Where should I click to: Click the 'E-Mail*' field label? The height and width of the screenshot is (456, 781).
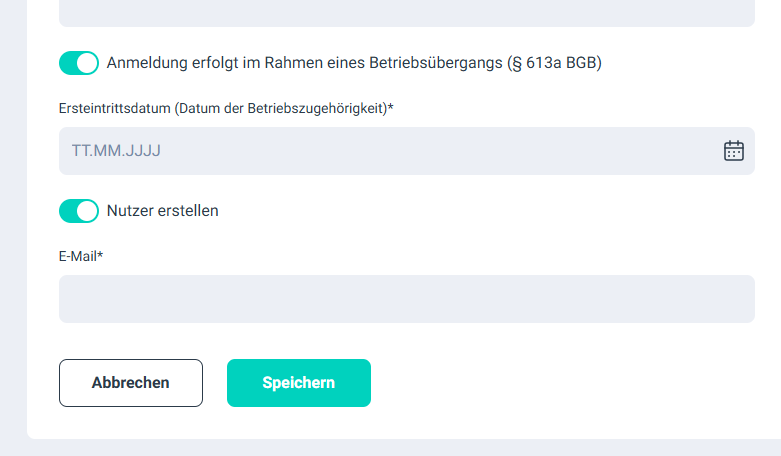click(81, 257)
